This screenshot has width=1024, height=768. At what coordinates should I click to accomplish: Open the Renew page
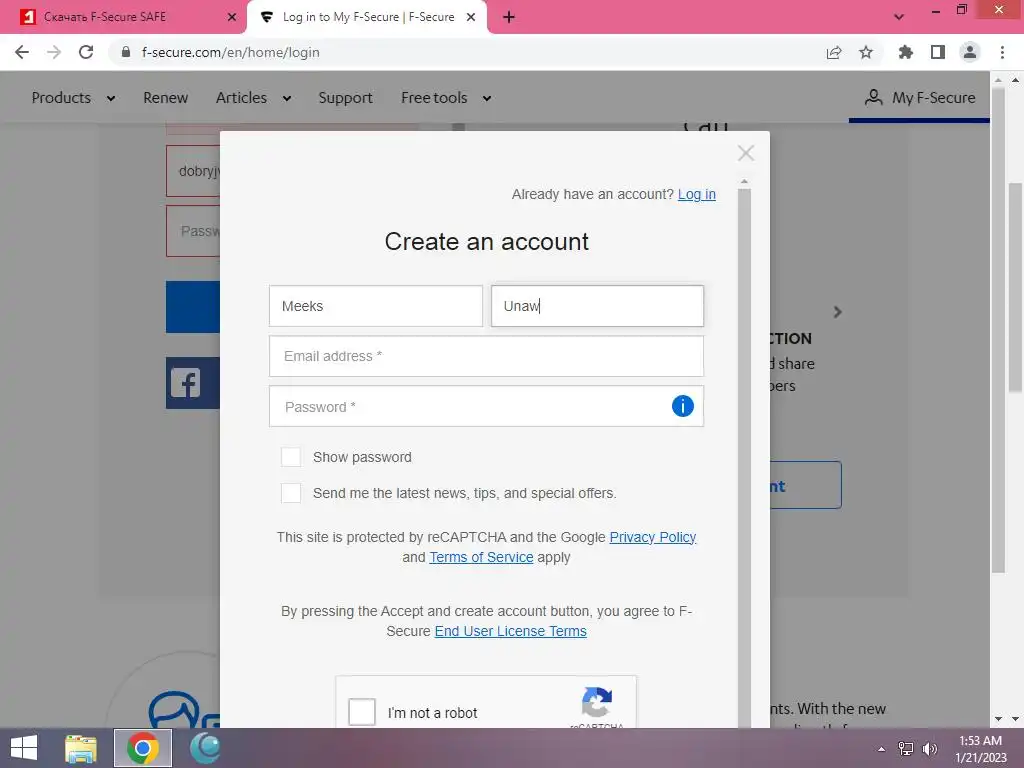pos(165,98)
